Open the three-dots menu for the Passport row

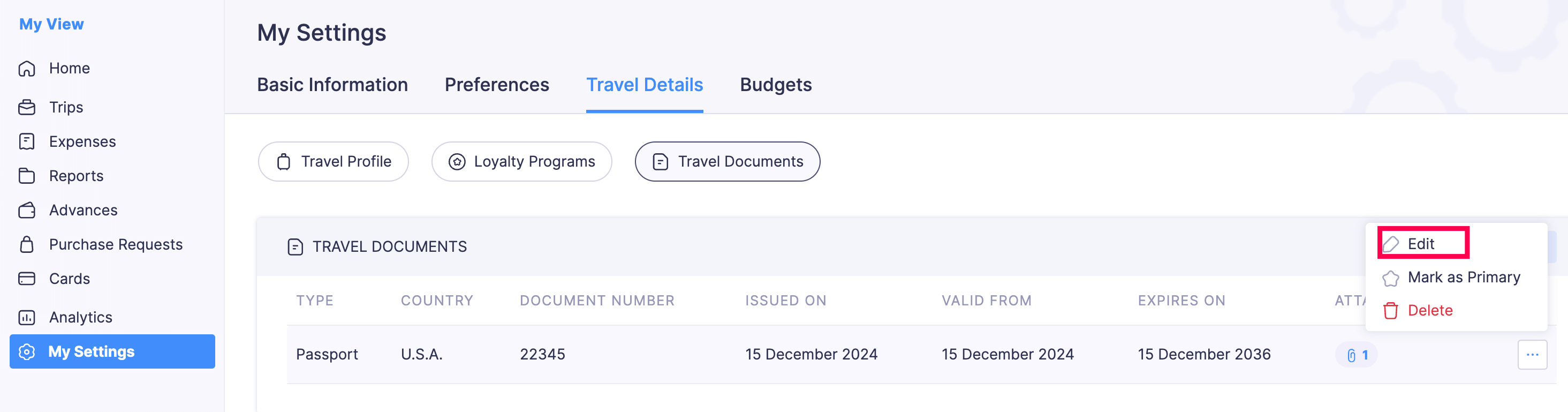(1532, 355)
